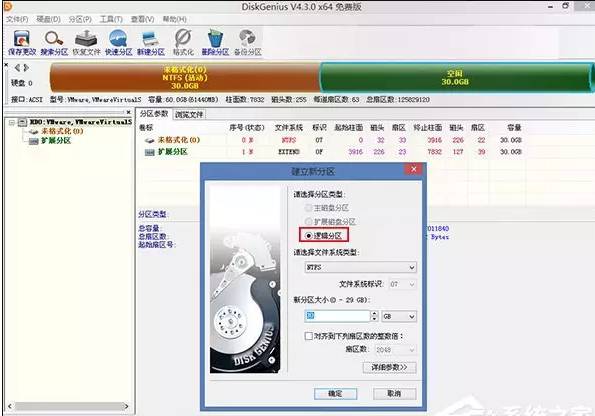Launch the 恢复文件 recover files tool

pyautogui.click(x=86, y=42)
